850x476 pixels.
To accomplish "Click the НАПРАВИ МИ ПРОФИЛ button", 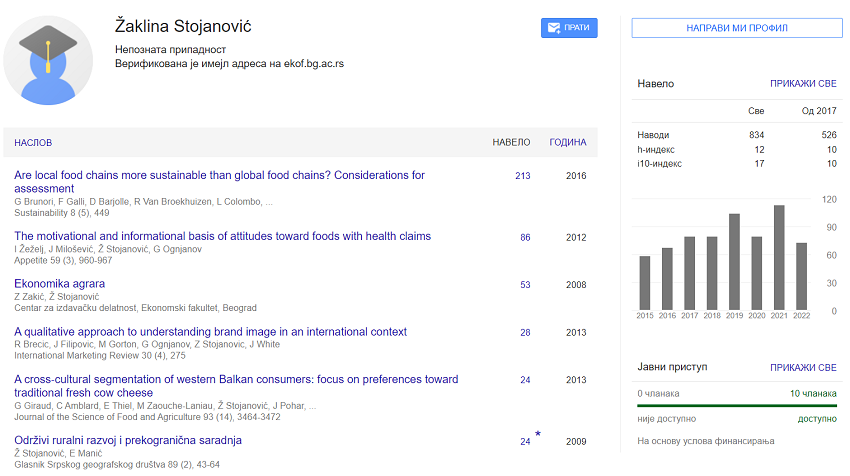I will (737, 28).
